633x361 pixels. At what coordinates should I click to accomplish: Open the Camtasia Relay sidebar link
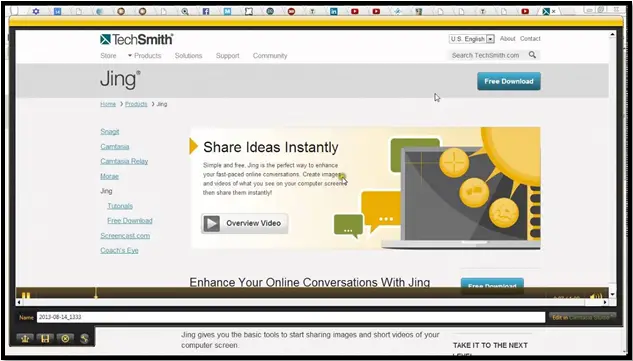click(124, 161)
